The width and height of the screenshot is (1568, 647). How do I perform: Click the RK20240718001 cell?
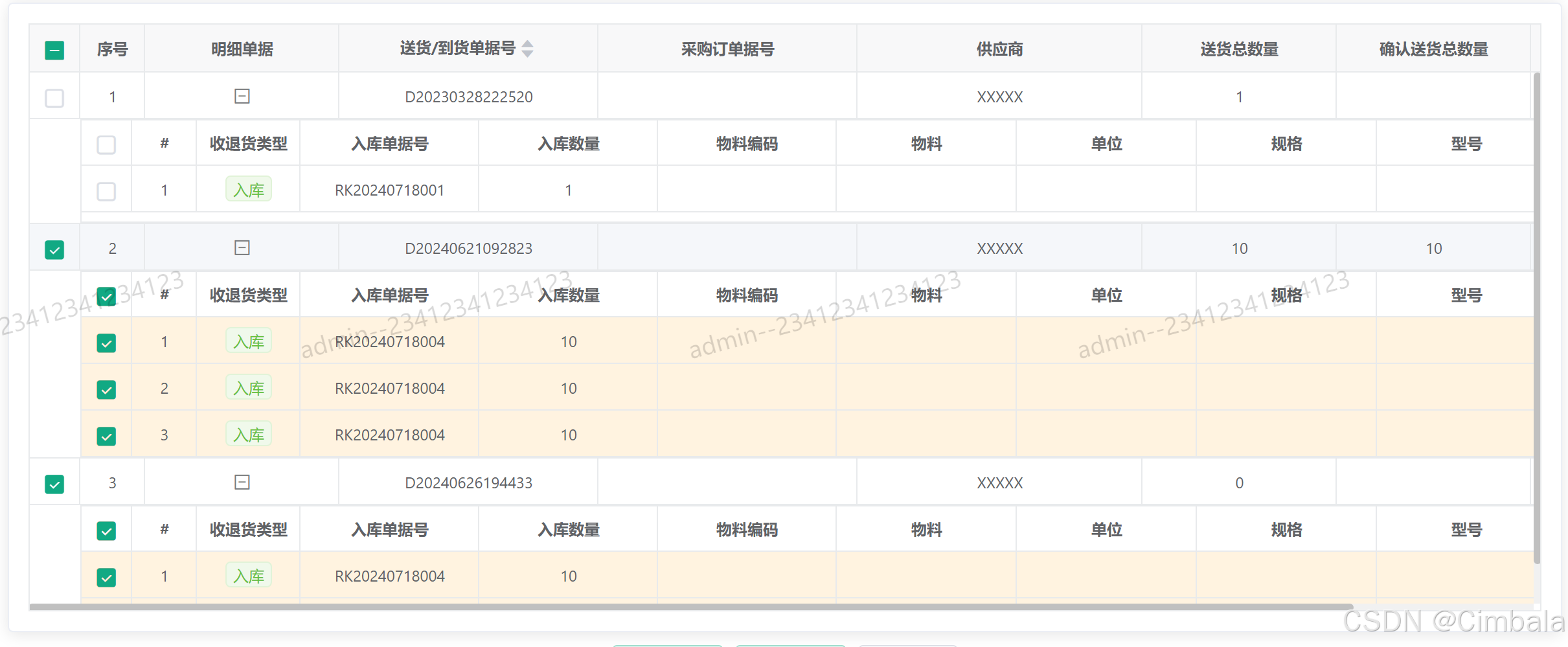click(389, 190)
